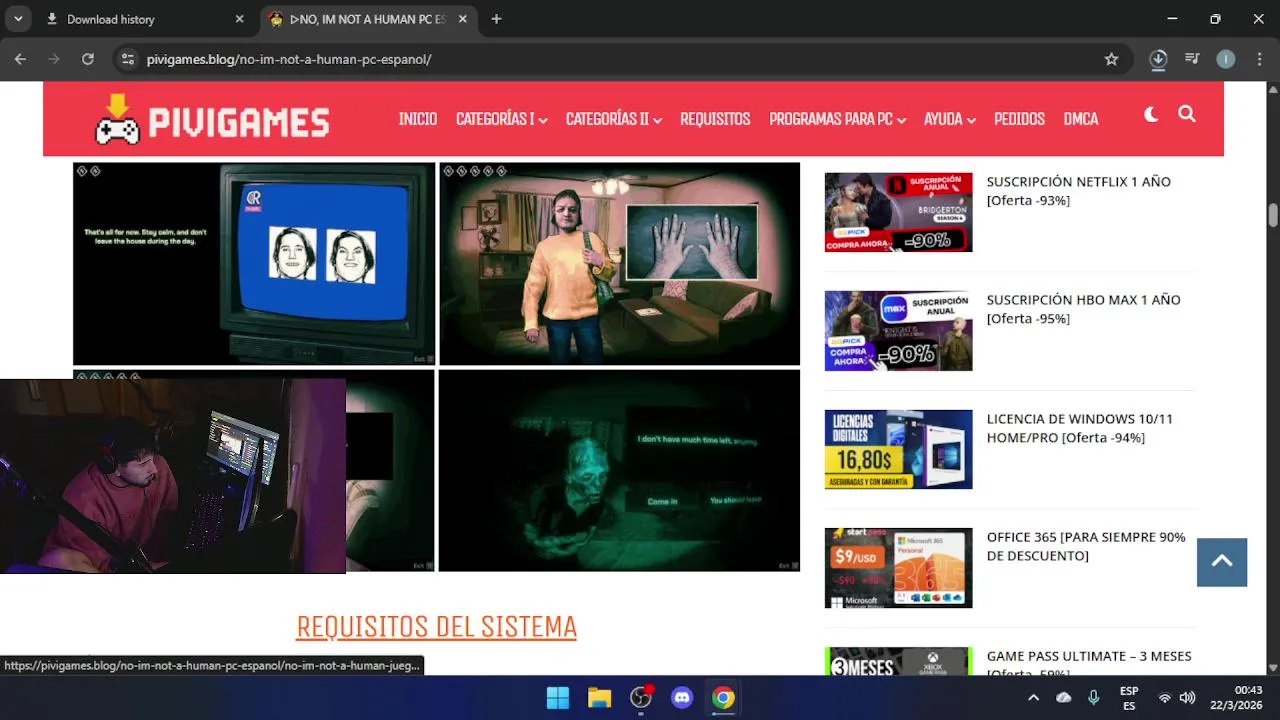
Task: Click HBO Max subscription offer thumbnail
Action: [898, 331]
